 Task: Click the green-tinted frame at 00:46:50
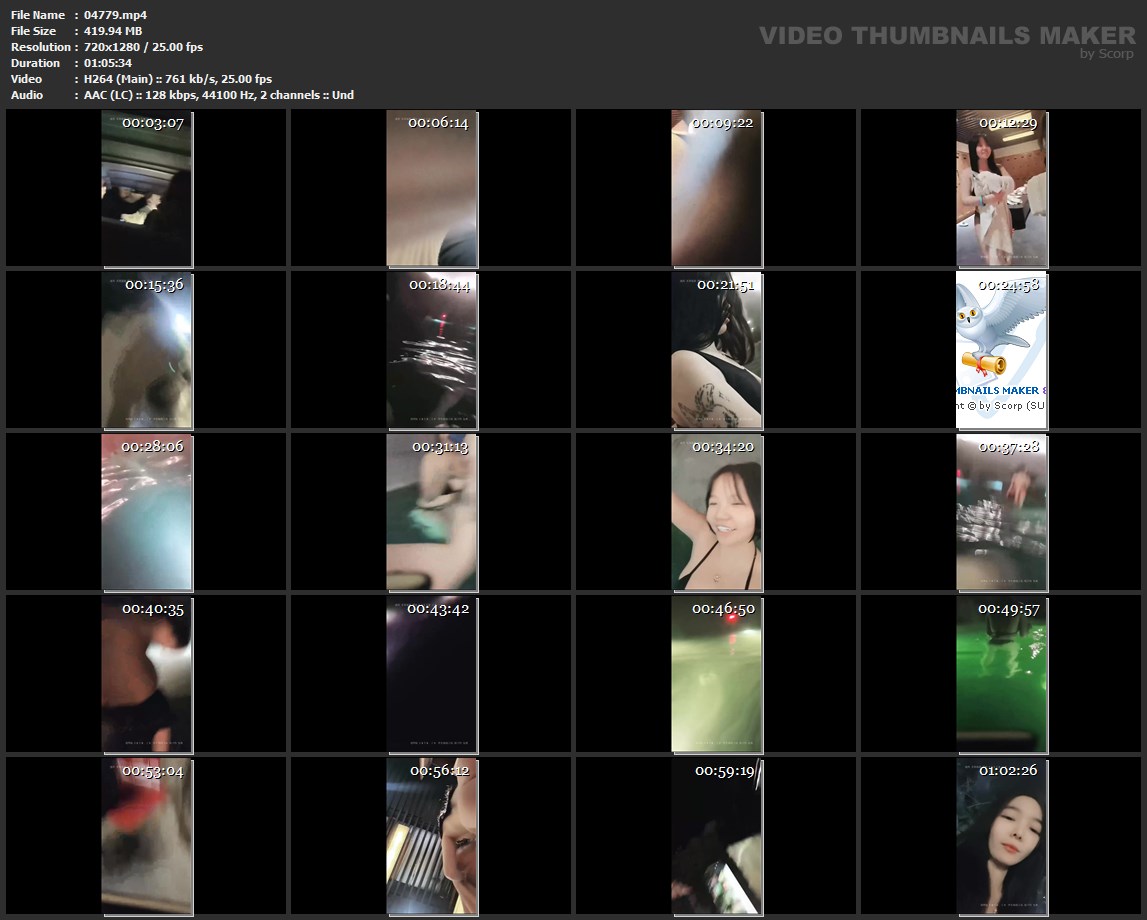click(x=716, y=674)
